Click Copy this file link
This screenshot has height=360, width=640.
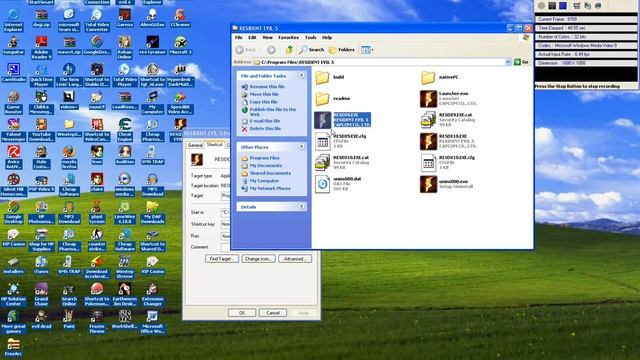coord(264,102)
